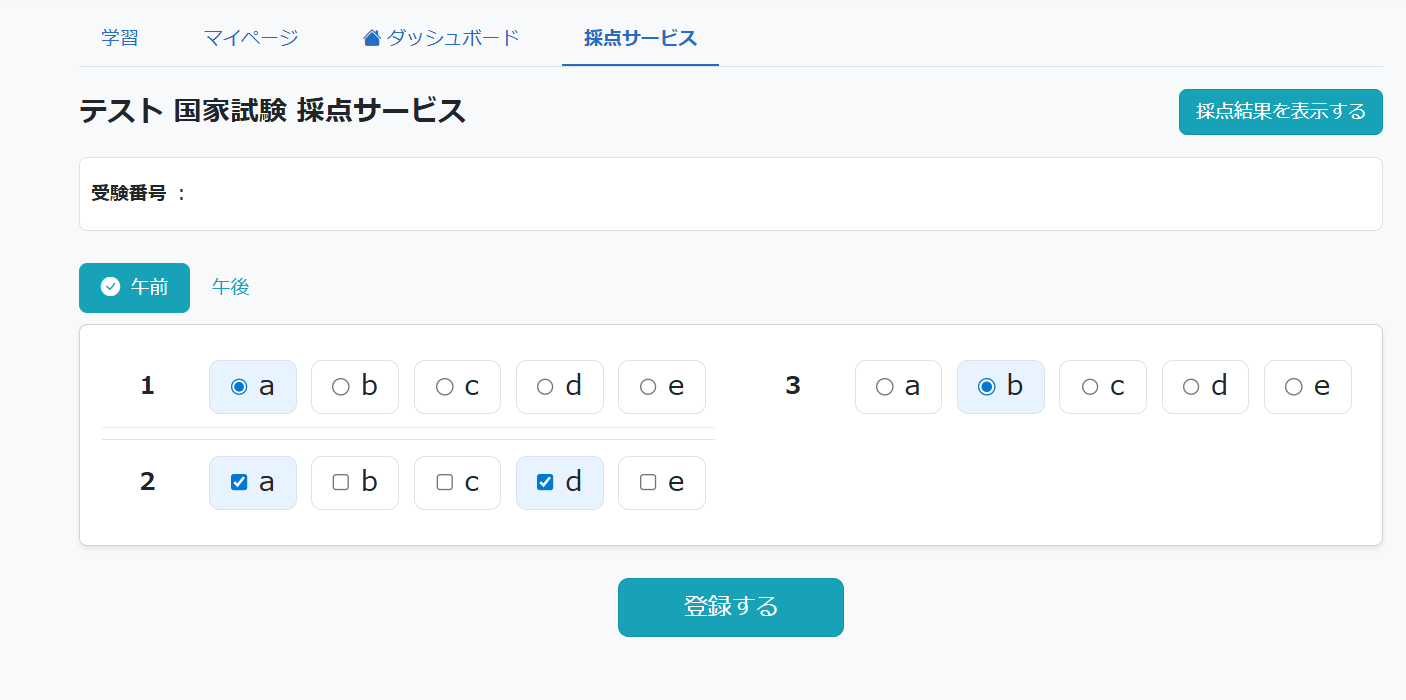Select option b for question 1
Viewport: 1406px width, 700px height.
[x=354, y=387]
